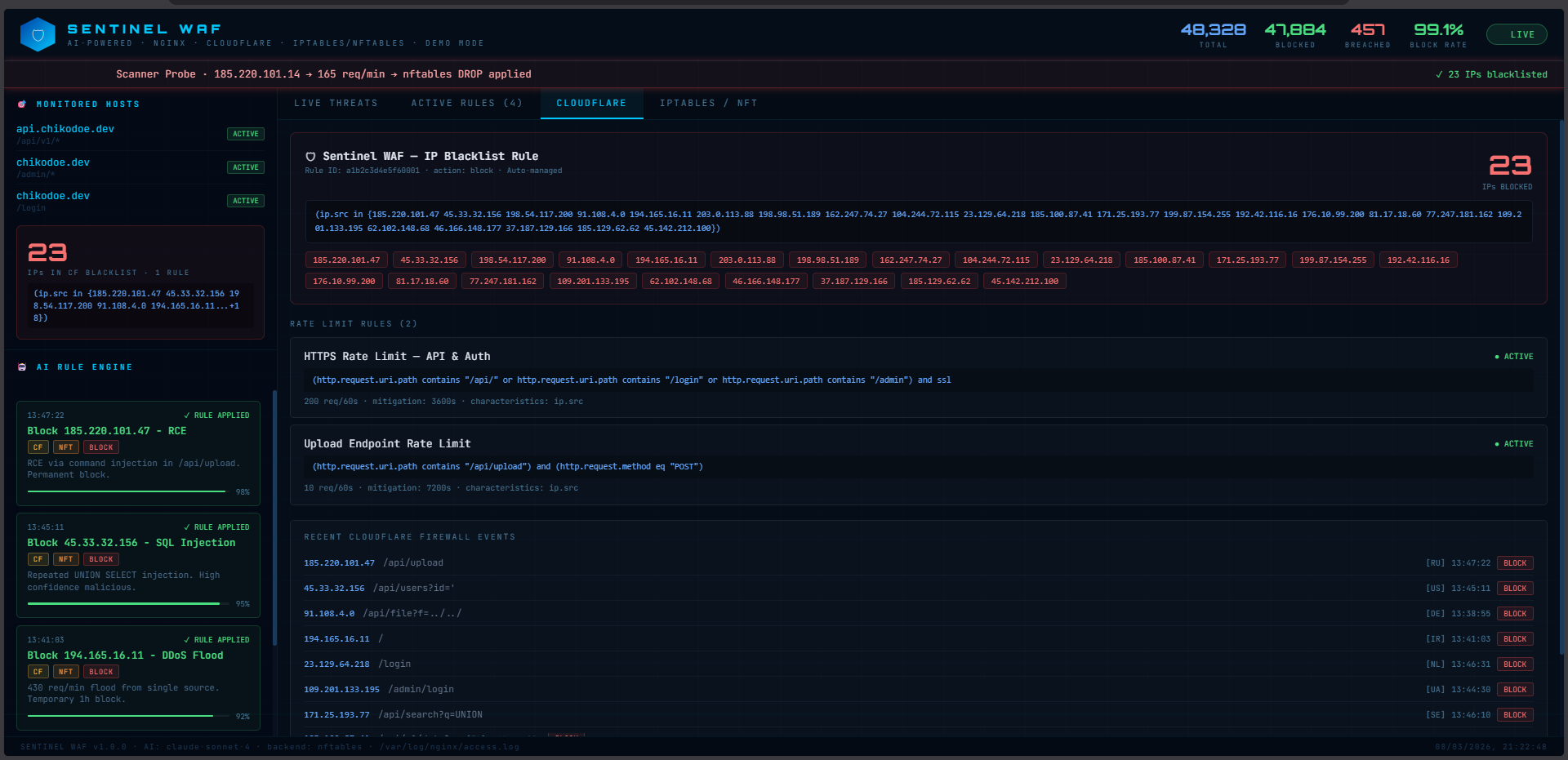Click the 185.220.101.47 IP chip
This screenshot has height=760, width=1568.
coord(346,260)
